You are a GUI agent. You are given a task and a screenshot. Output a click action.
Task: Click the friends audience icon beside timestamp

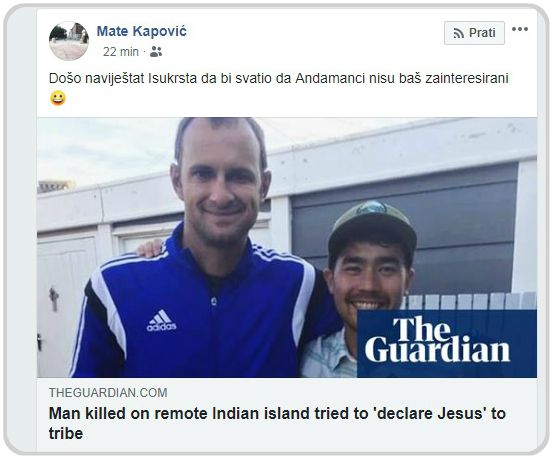(156, 52)
